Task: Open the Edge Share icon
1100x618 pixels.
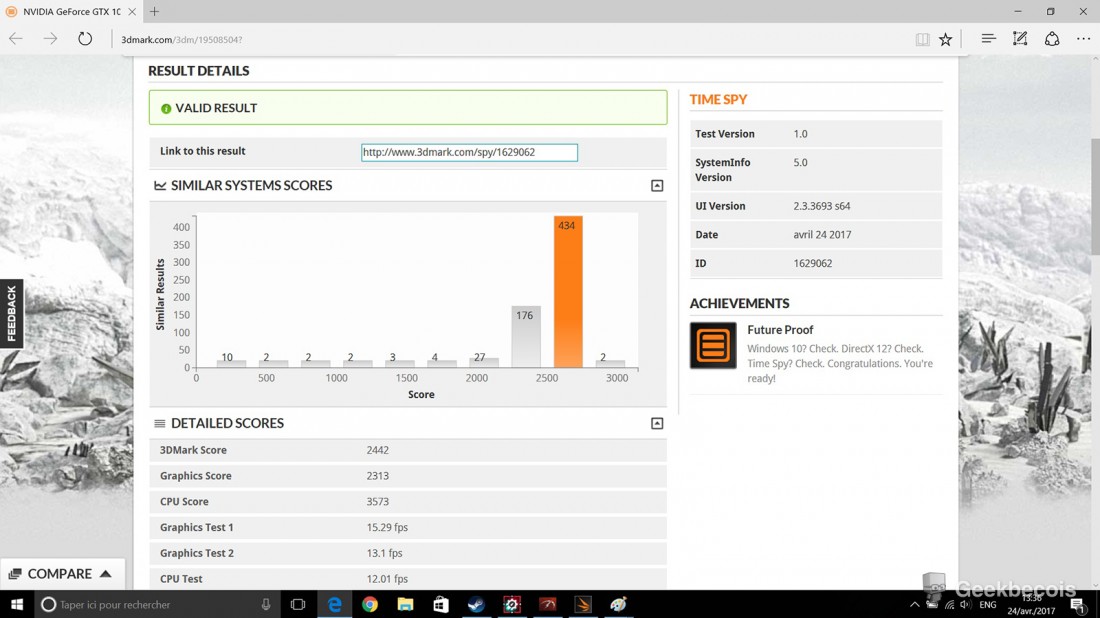Action: (1052, 39)
